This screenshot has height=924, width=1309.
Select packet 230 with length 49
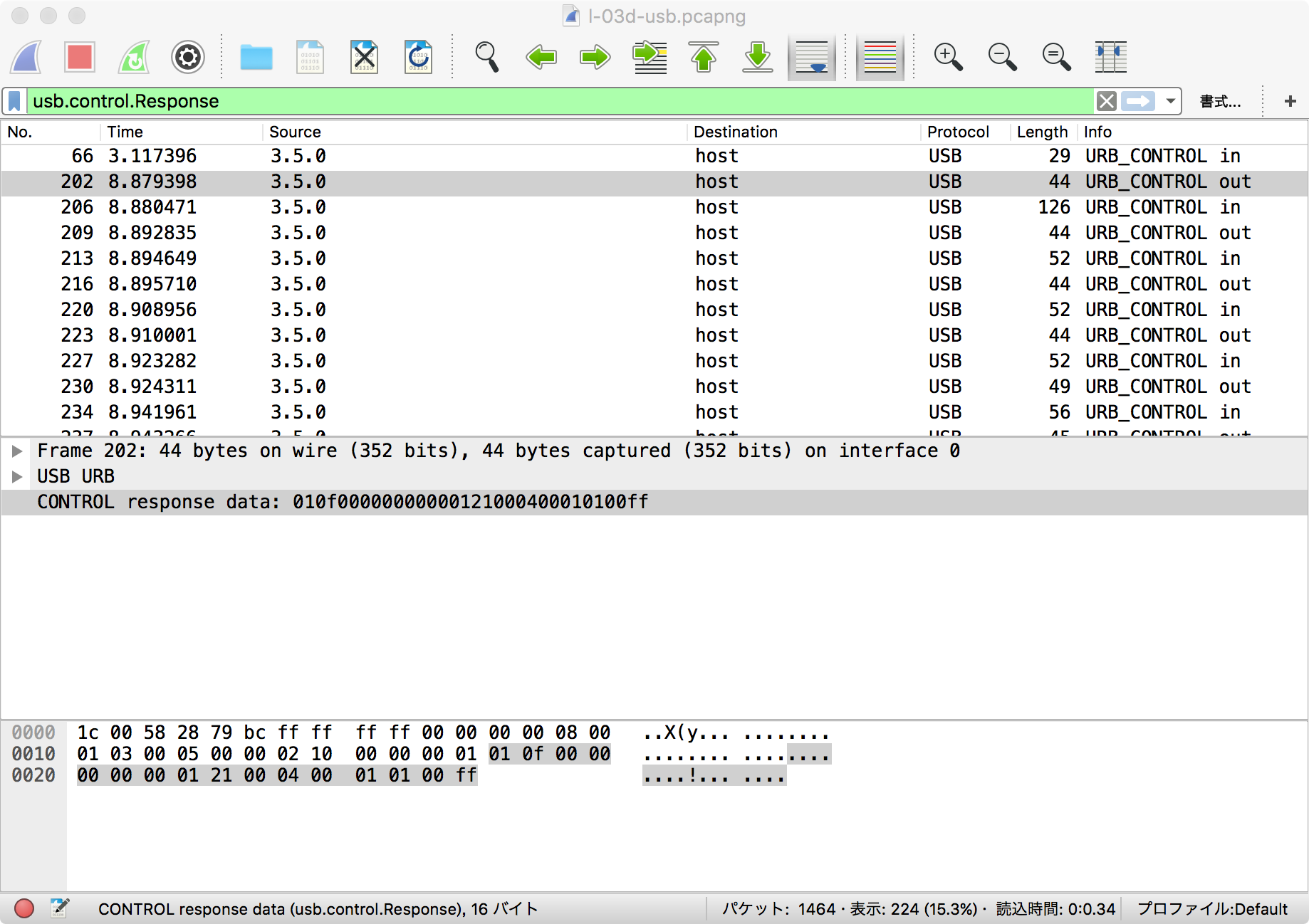tap(654, 387)
